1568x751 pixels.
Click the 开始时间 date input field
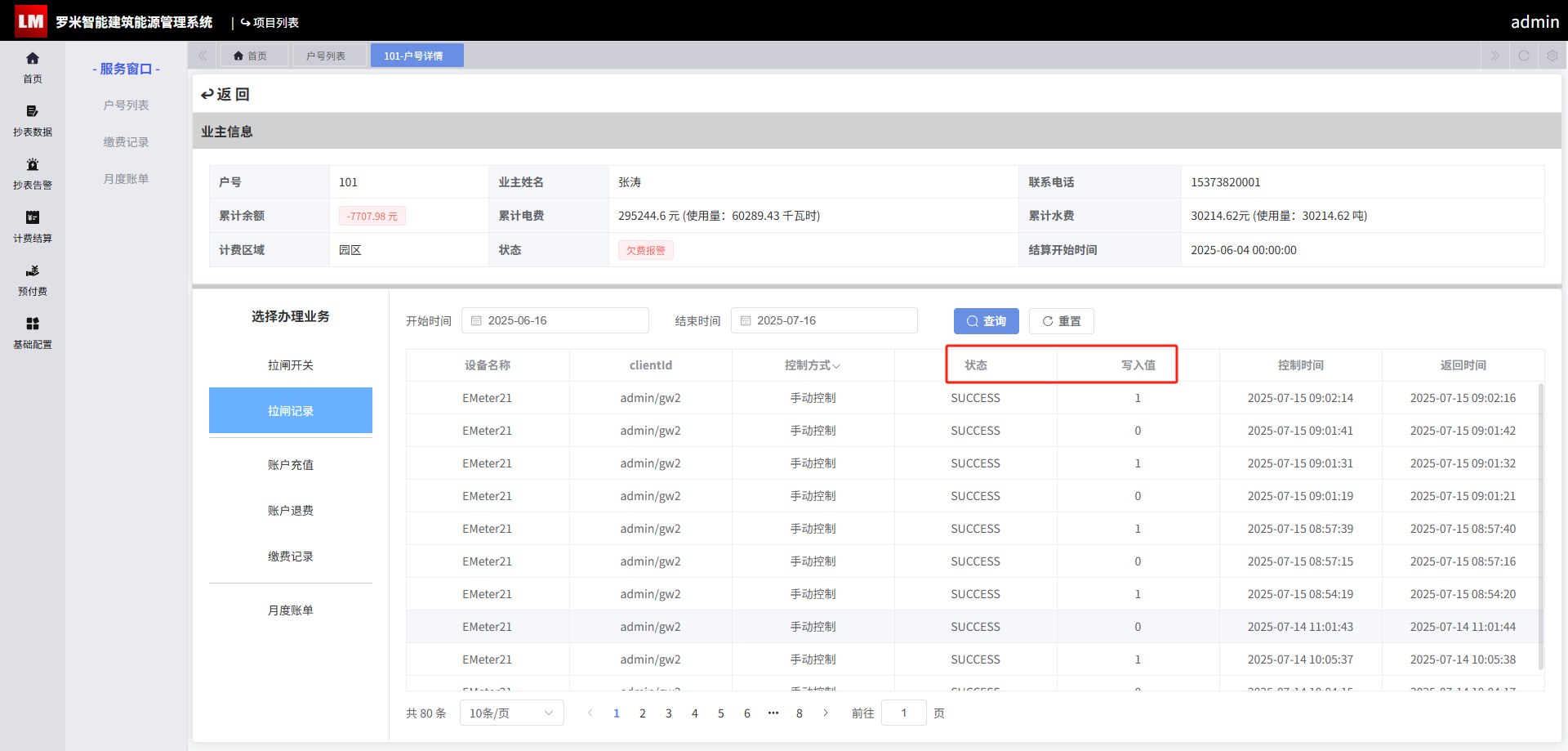(x=555, y=320)
